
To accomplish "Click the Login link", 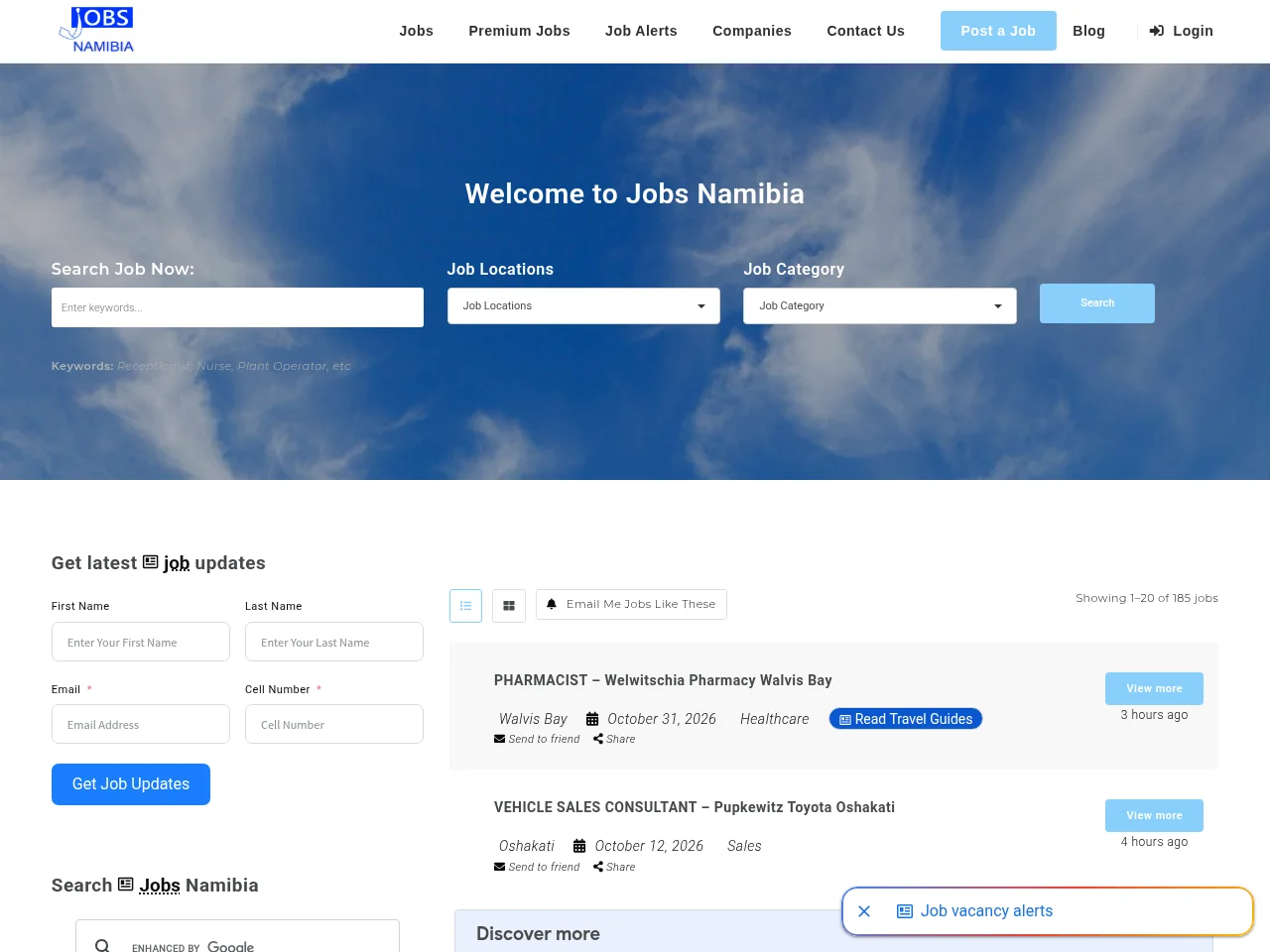I will tap(1182, 31).
